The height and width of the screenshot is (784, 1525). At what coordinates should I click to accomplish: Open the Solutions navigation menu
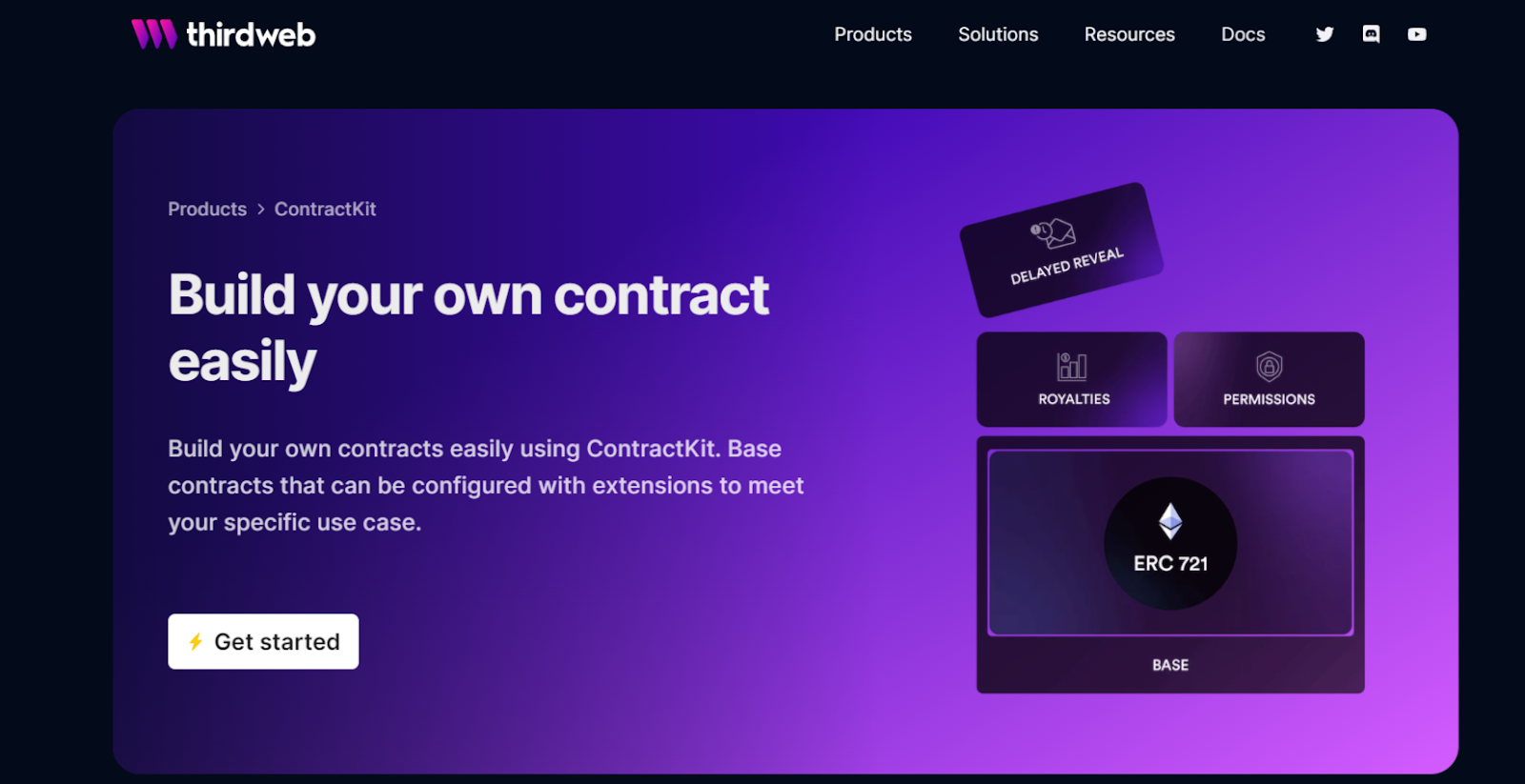pyautogui.click(x=997, y=33)
